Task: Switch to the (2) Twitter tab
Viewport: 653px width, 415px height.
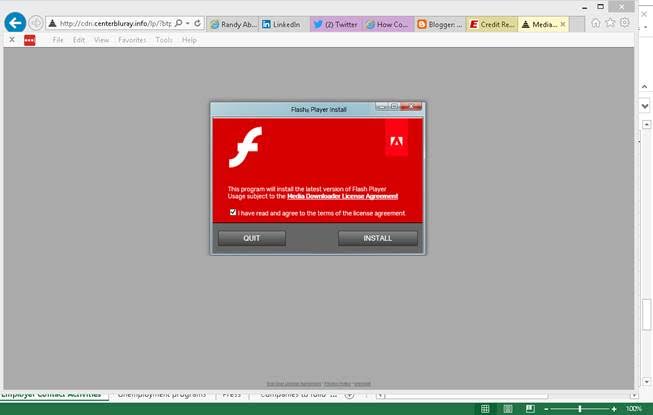Action: coord(336,25)
